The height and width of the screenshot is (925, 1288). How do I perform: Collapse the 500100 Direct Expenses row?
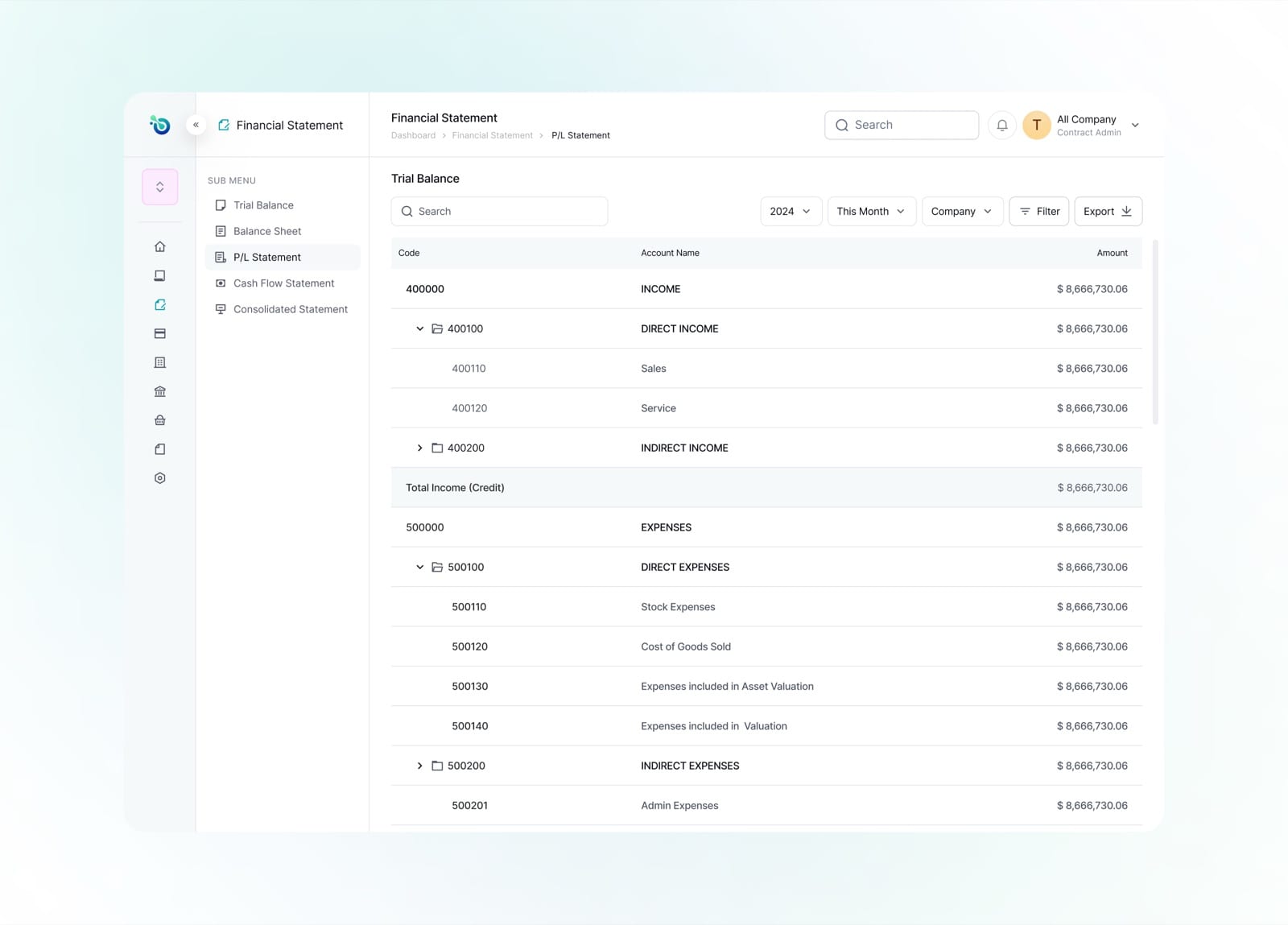click(419, 567)
